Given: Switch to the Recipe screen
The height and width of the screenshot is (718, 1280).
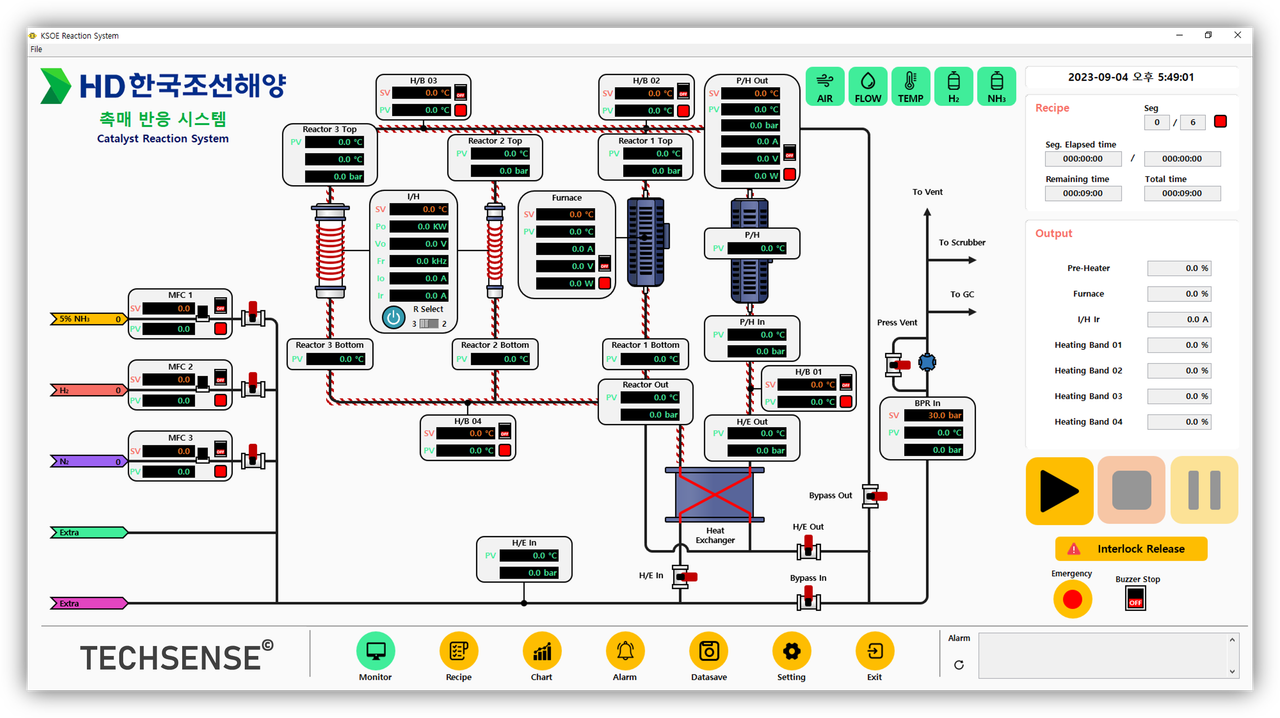Looking at the screenshot, I should 459,652.
